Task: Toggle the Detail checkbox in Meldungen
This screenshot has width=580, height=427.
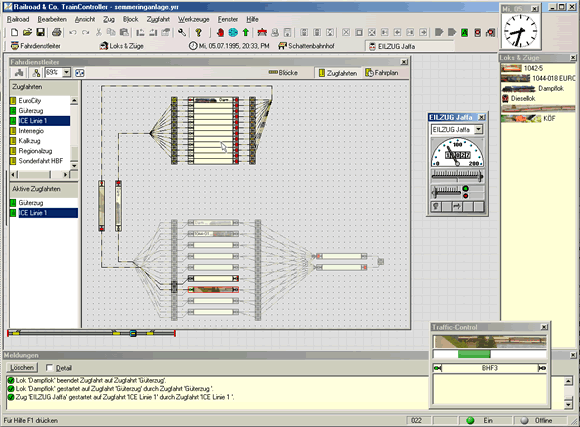Action: coord(49,367)
